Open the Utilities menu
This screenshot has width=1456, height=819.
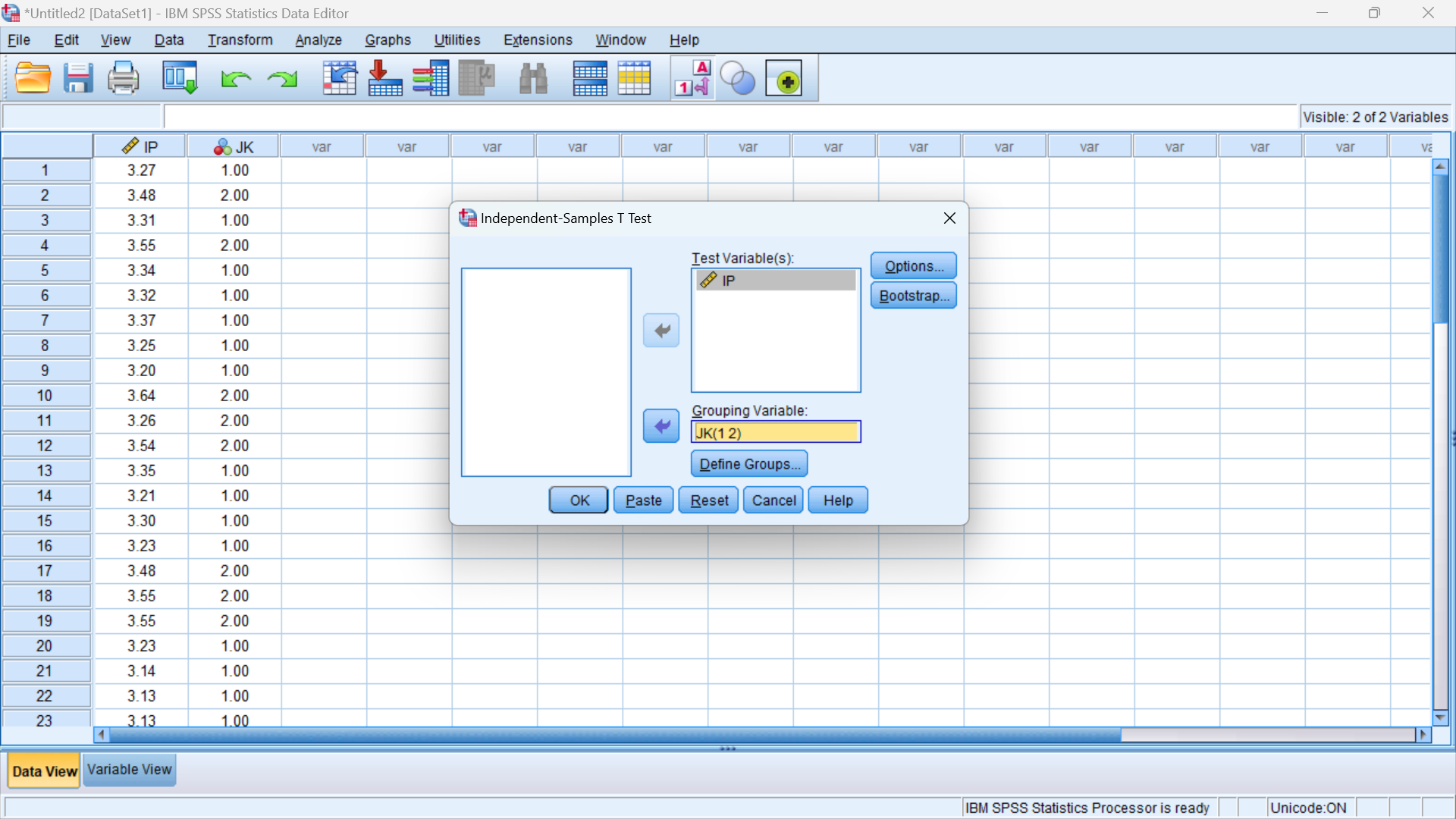[457, 40]
